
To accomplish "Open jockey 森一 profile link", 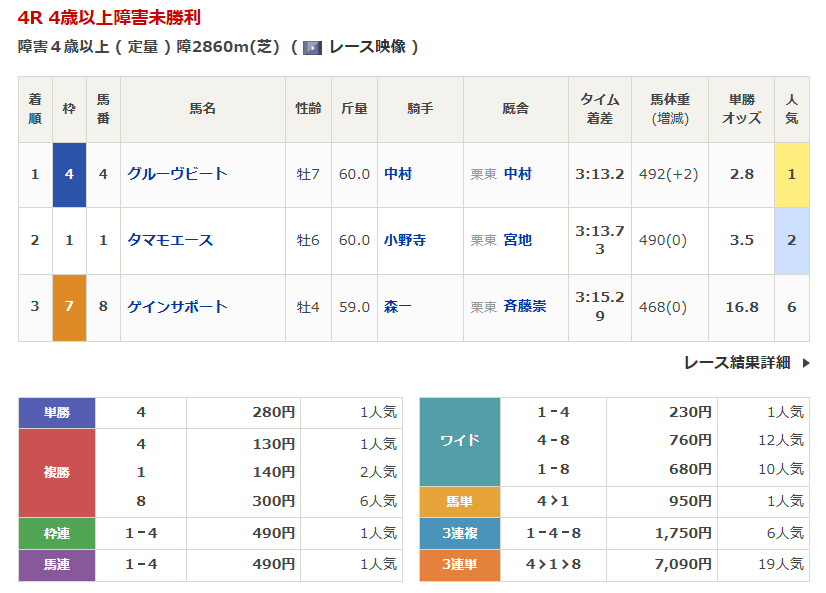I will (x=398, y=307).
